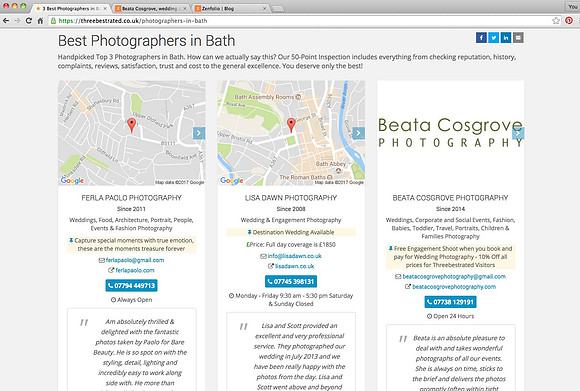
Task: Open the browser home icon
Action: (40, 21)
